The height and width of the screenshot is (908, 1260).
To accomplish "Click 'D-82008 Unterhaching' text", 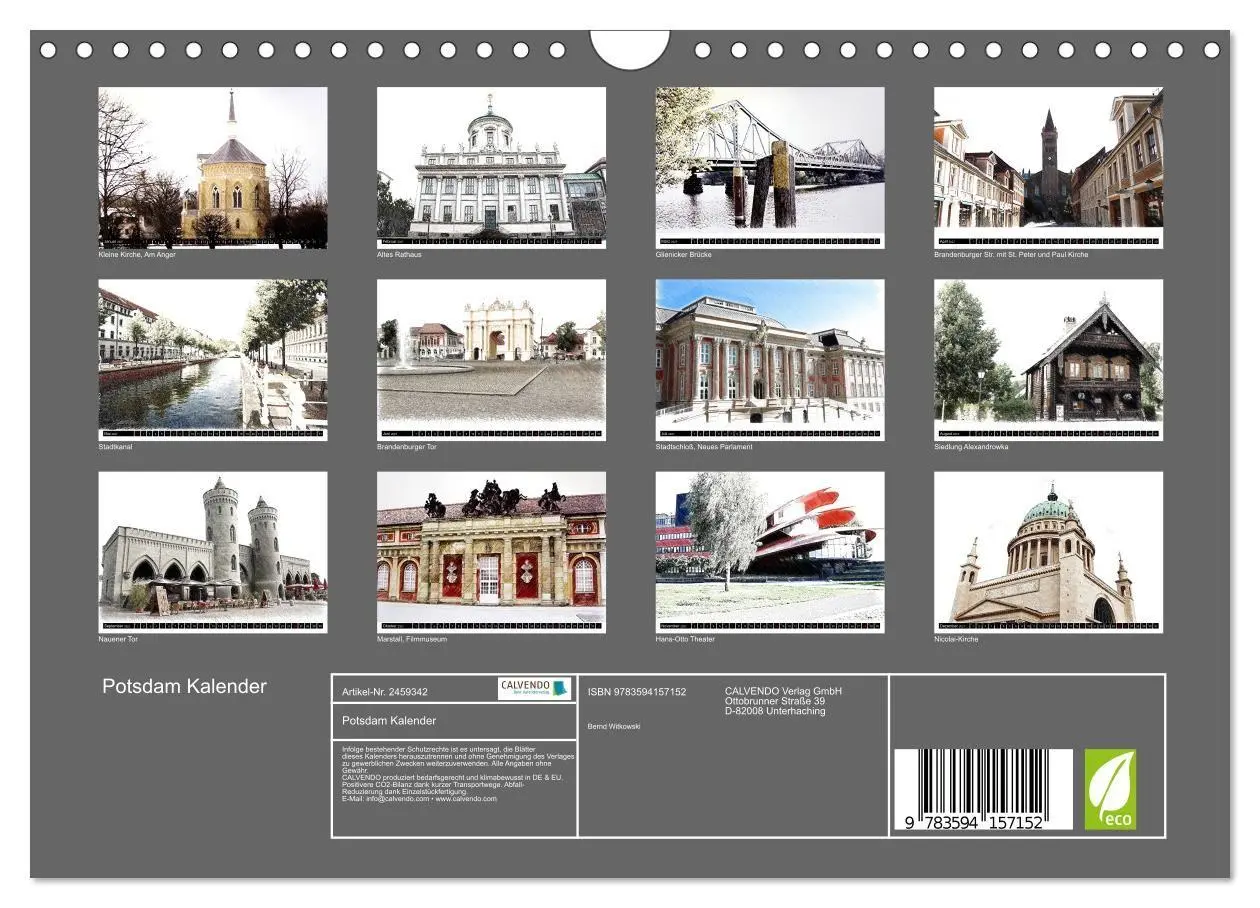I will coord(775,711).
